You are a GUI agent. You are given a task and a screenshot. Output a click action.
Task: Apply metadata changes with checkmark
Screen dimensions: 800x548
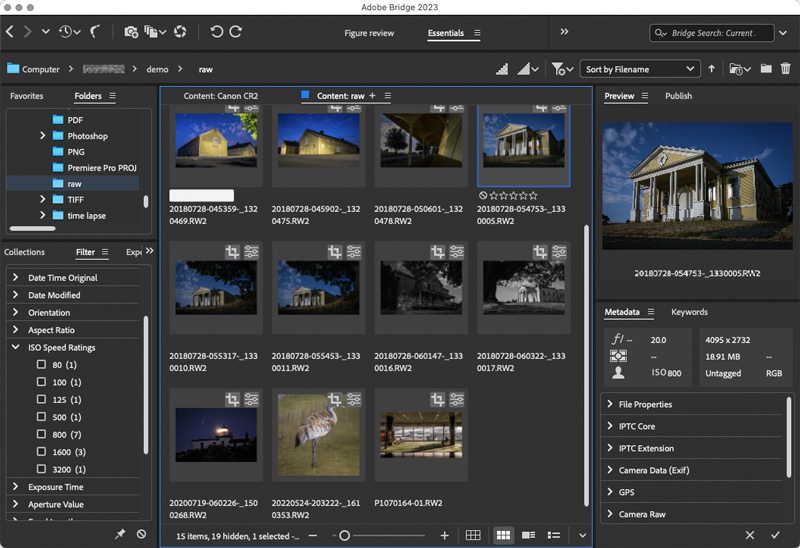click(776, 535)
